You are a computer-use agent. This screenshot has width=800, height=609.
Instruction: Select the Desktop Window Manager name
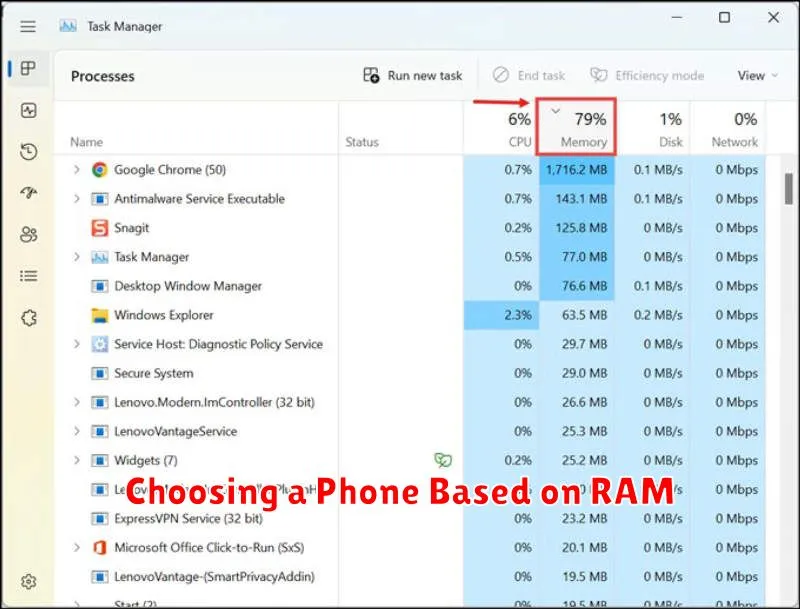(x=188, y=286)
